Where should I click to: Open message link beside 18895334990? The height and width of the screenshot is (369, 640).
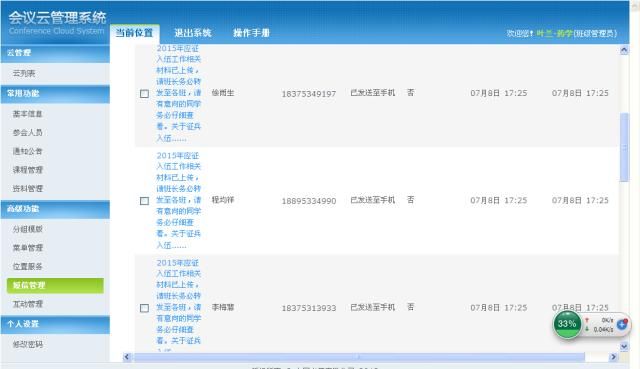(x=179, y=200)
